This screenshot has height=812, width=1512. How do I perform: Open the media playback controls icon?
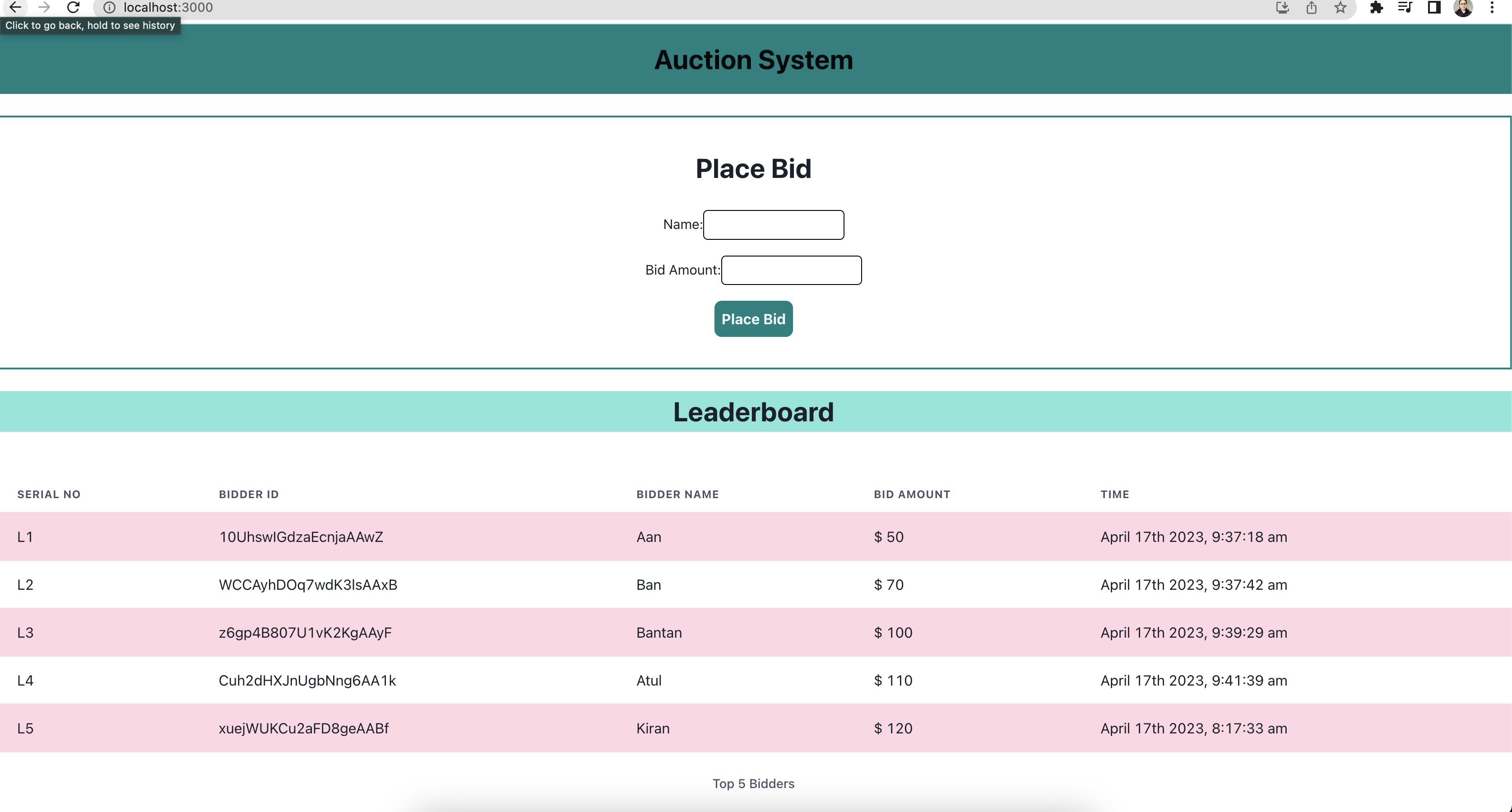pos(1405,8)
